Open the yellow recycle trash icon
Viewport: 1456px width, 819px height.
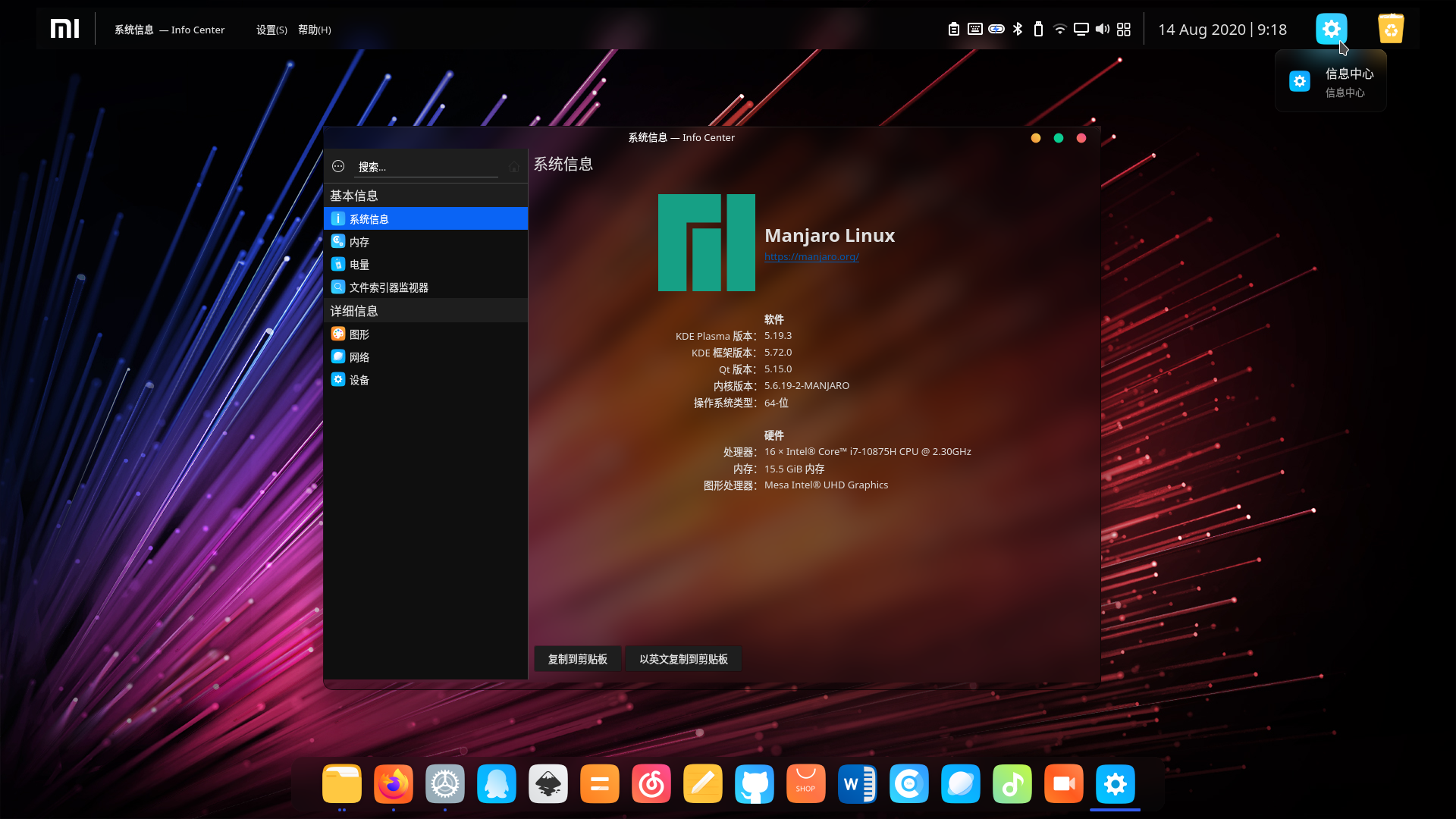coord(1391,29)
